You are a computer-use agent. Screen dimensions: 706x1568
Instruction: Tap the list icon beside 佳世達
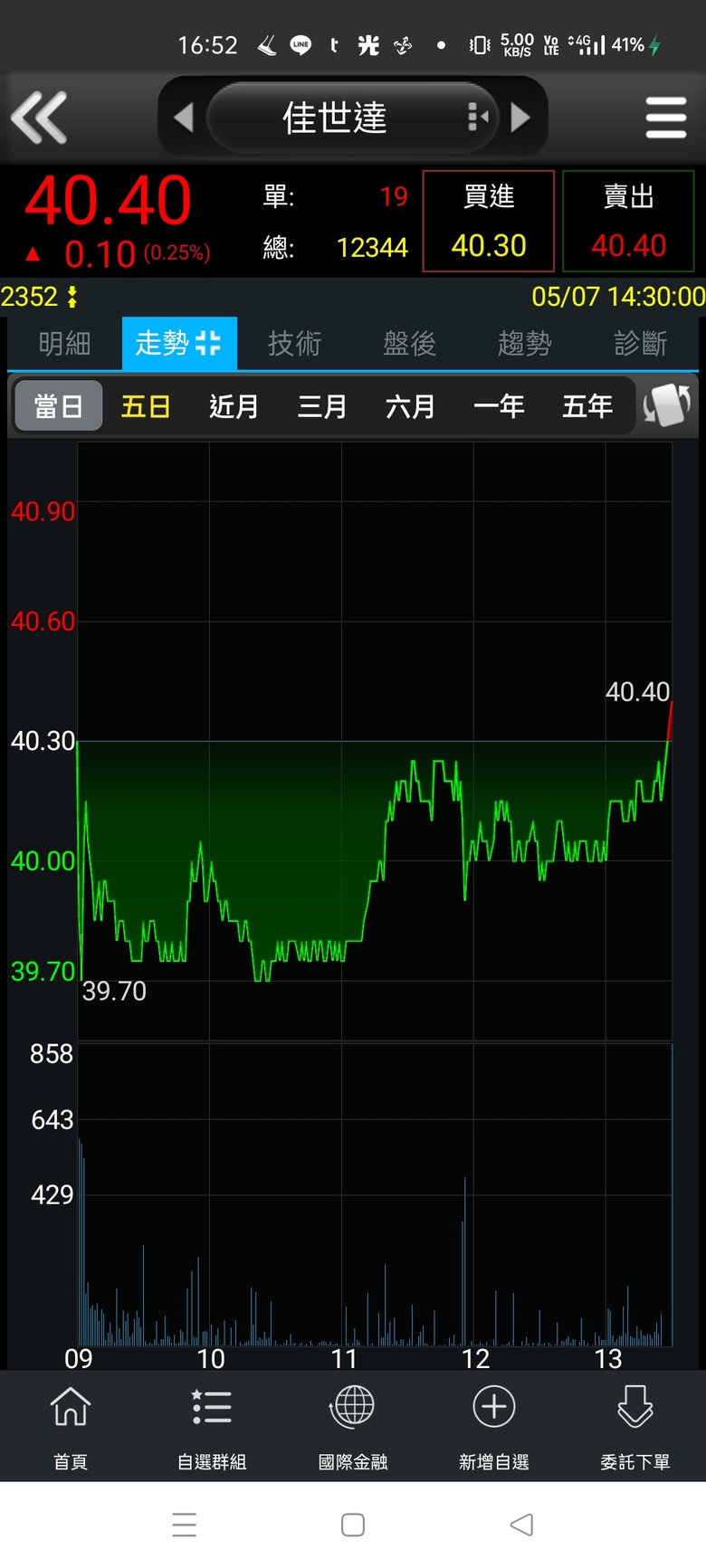[478, 118]
